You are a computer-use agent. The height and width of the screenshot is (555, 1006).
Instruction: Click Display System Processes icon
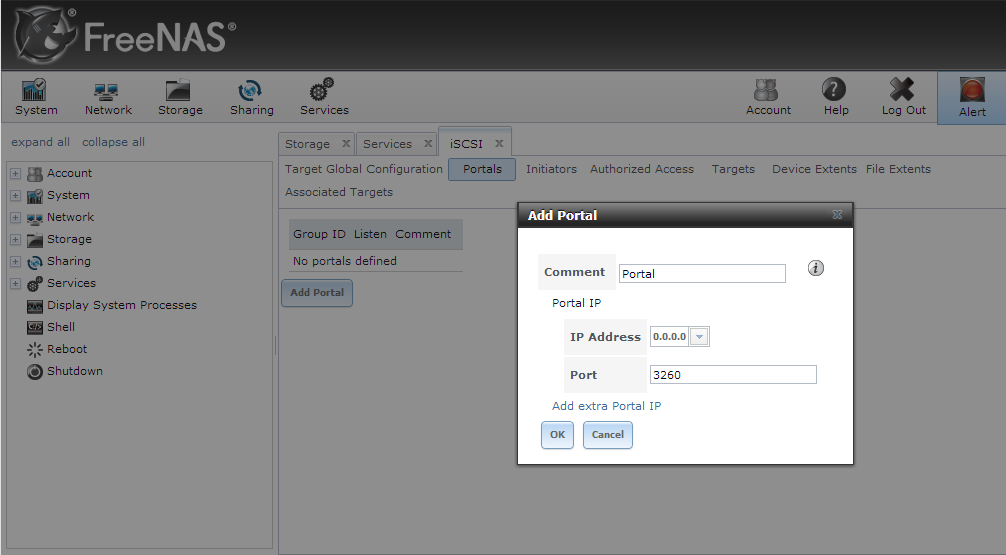point(35,306)
